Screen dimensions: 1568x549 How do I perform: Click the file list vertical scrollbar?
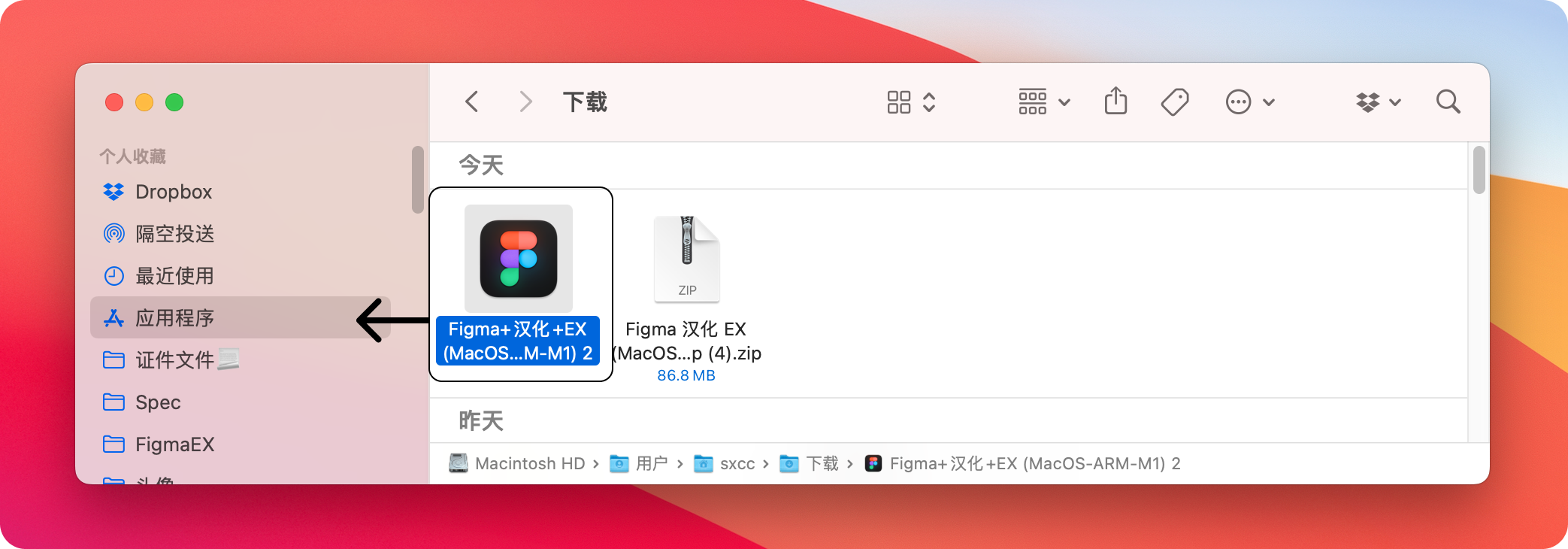click(1479, 170)
